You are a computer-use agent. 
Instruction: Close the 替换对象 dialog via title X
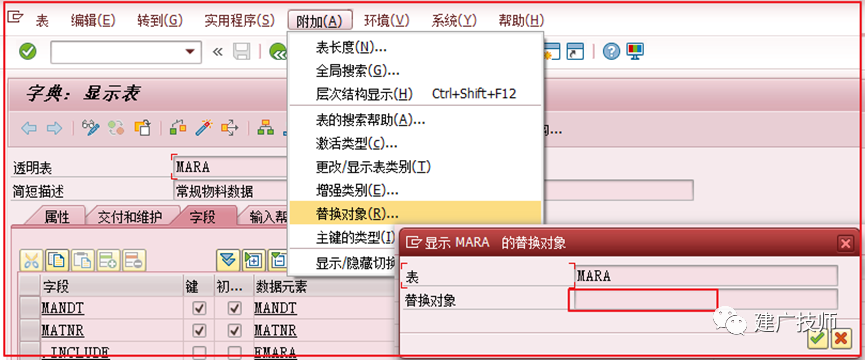click(845, 243)
